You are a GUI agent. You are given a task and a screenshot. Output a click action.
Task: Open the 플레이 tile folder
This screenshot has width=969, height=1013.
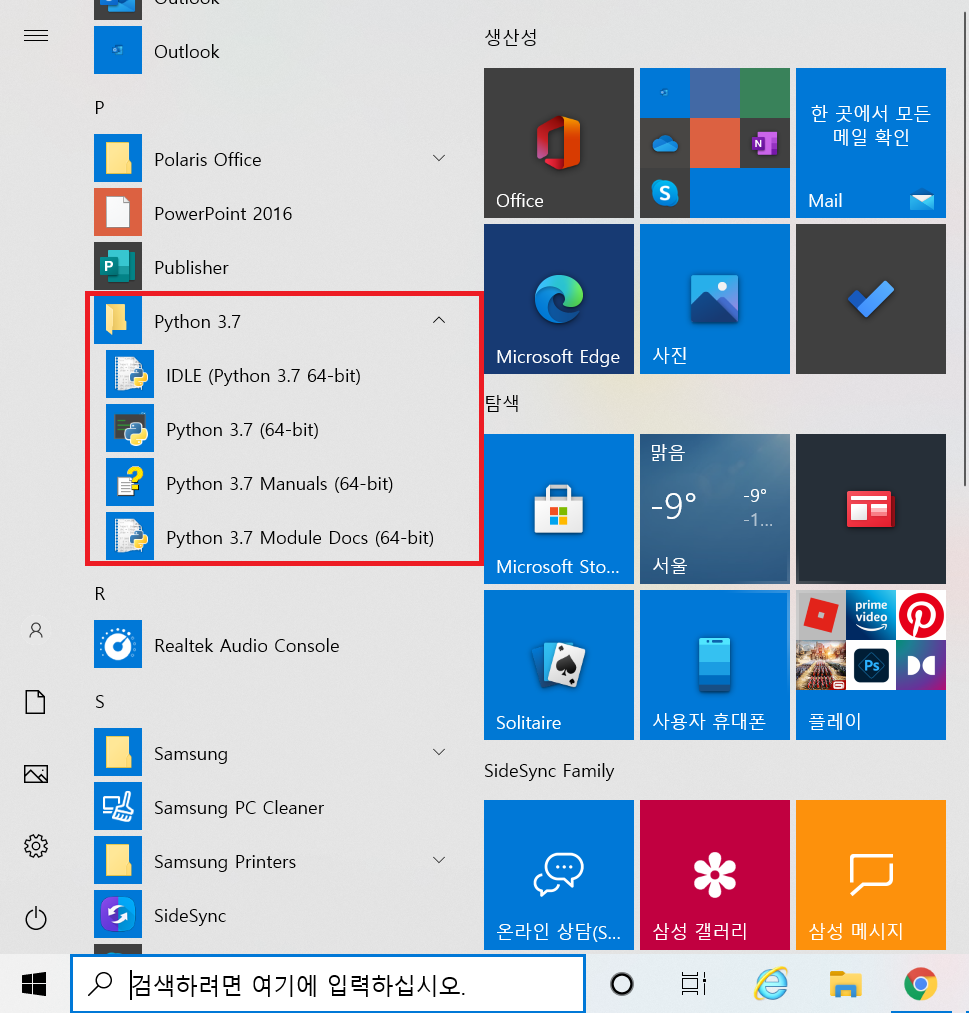click(x=871, y=665)
